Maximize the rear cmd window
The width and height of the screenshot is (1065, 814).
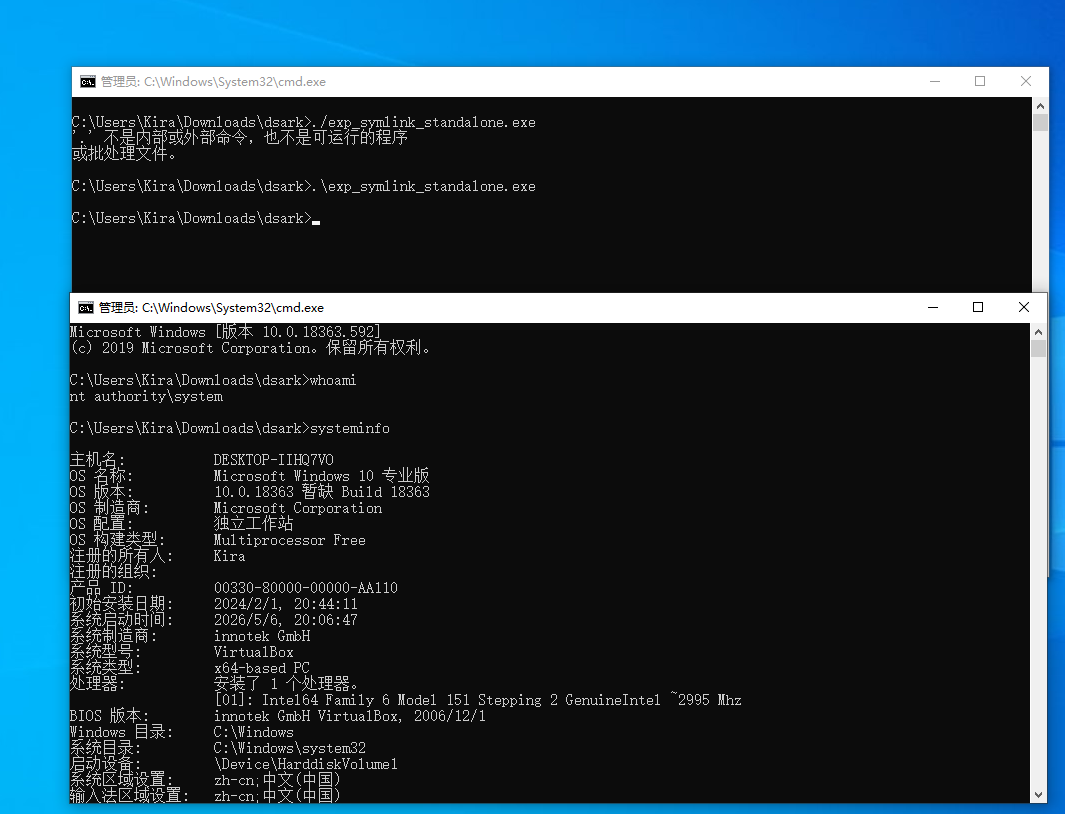pos(979,82)
